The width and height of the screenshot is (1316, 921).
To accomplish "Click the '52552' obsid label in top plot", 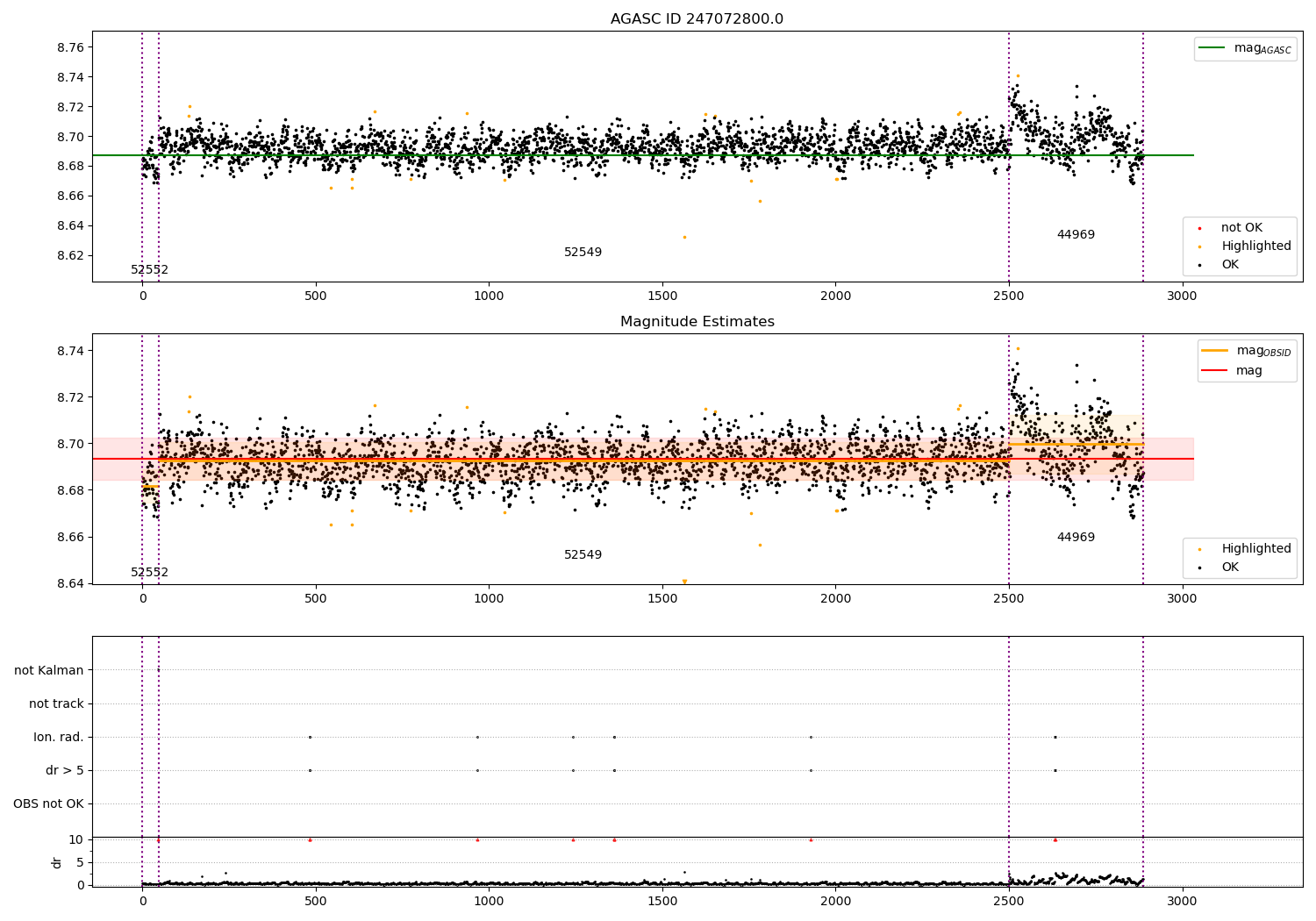I will point(150,270).
